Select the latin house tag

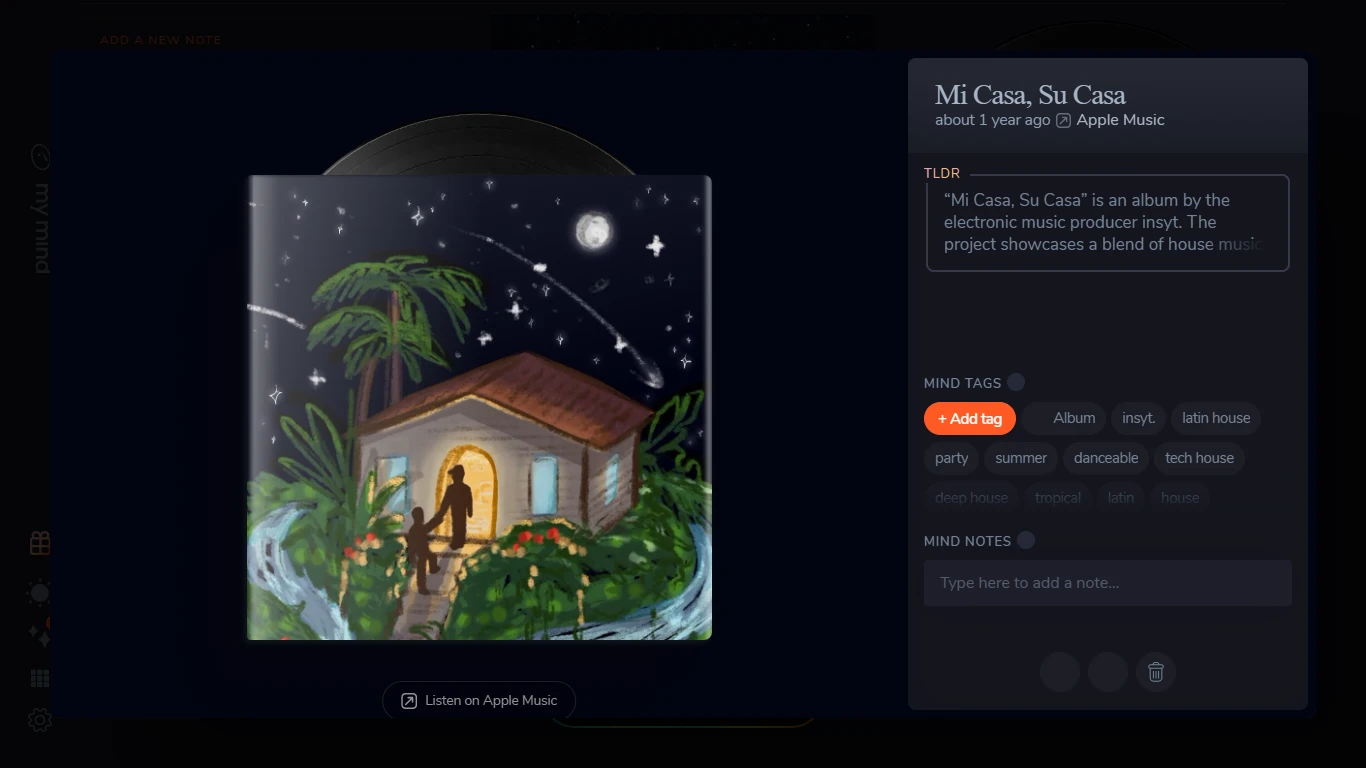(1216, 418)
